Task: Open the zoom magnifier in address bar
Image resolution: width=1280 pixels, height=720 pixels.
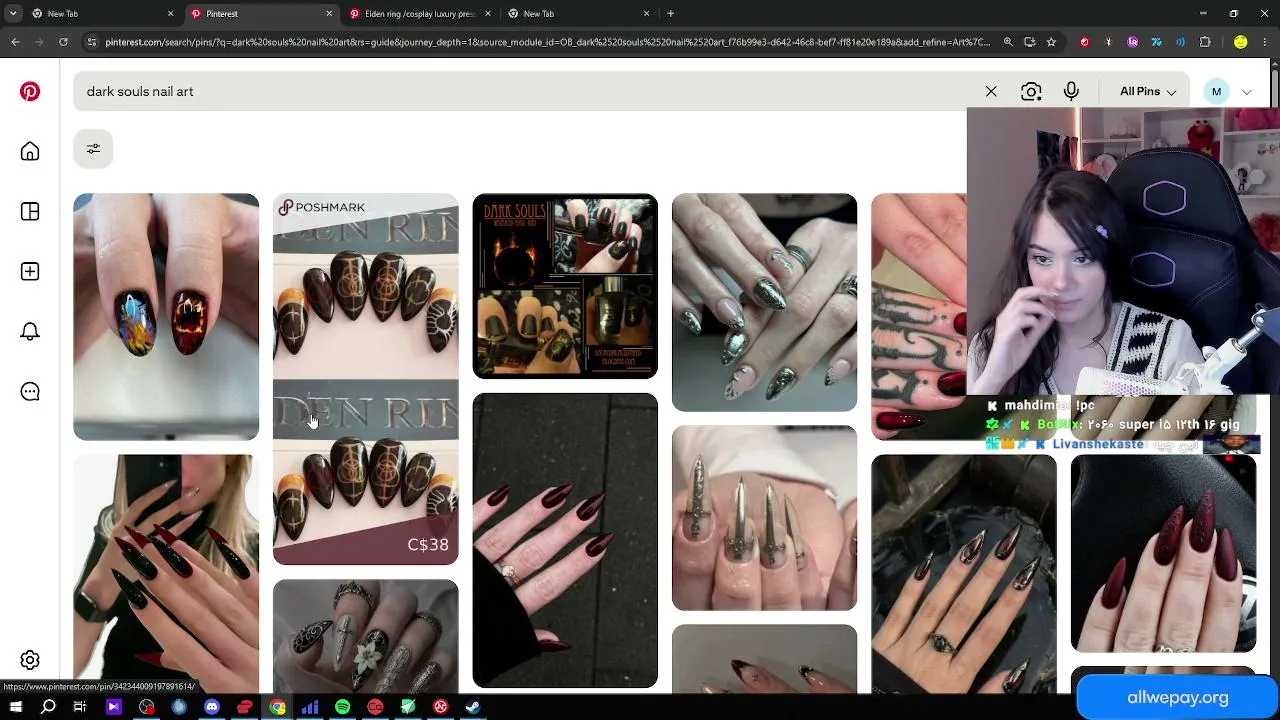Action: pos(1008,42)
